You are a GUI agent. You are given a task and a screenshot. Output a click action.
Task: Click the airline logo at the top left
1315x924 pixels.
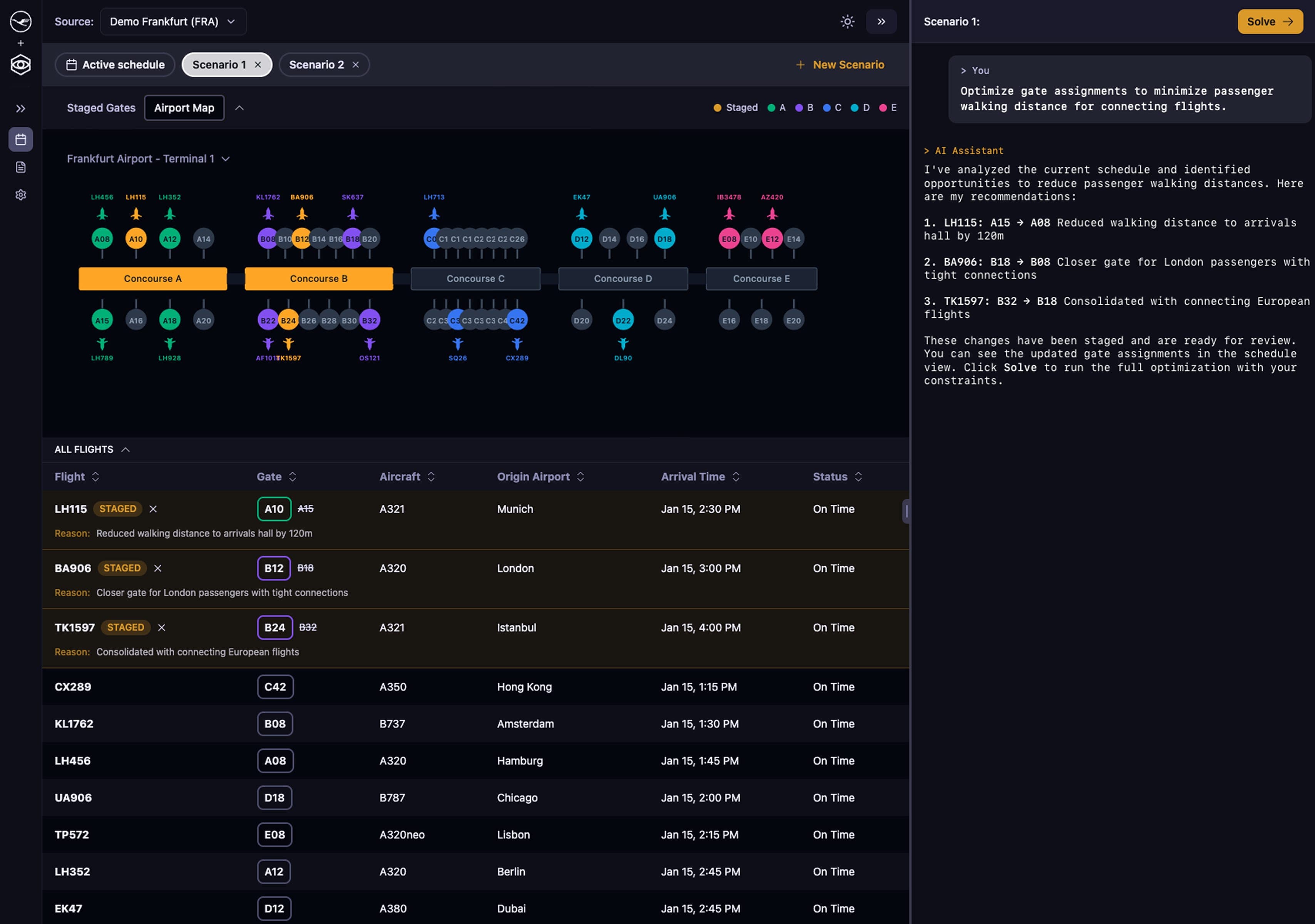(21, 22)
